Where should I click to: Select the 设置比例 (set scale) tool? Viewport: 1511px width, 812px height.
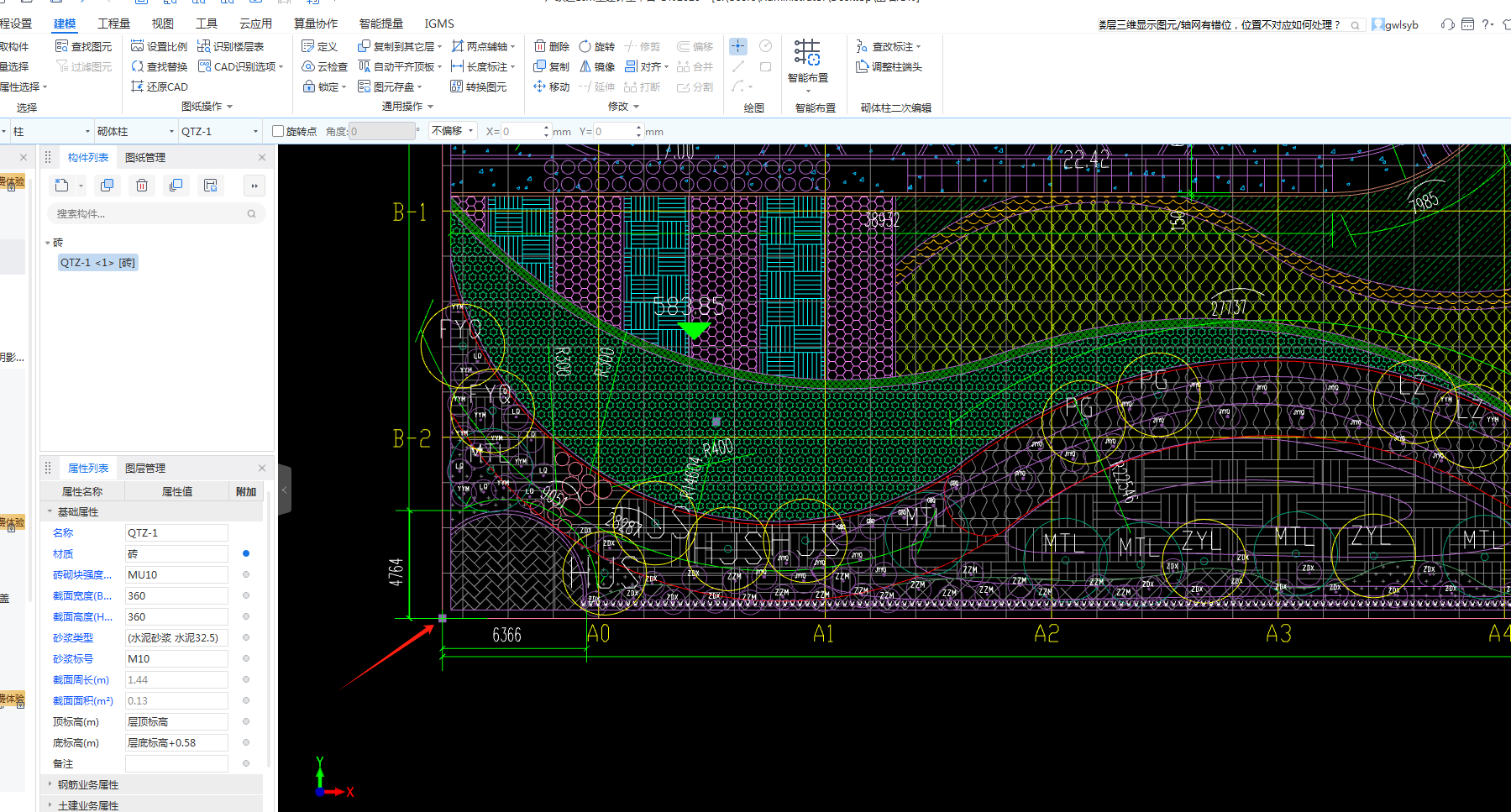[x=159, y=46]
